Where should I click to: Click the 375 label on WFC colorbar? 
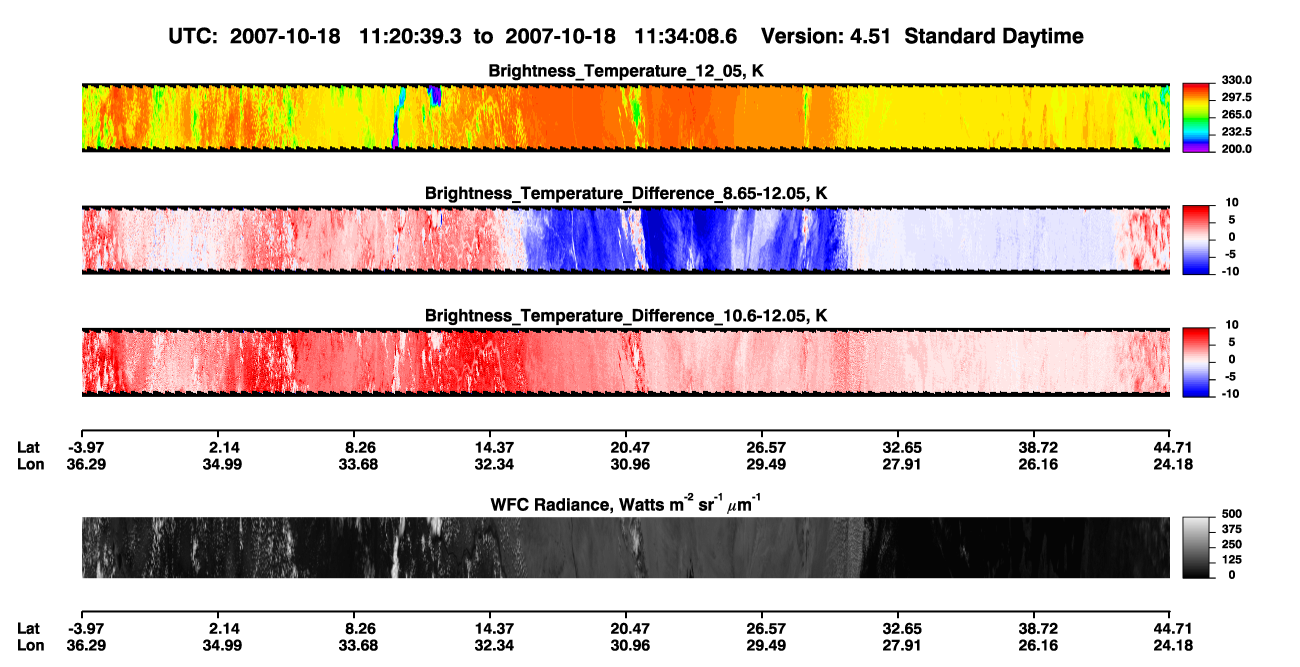pos(1233,529)
